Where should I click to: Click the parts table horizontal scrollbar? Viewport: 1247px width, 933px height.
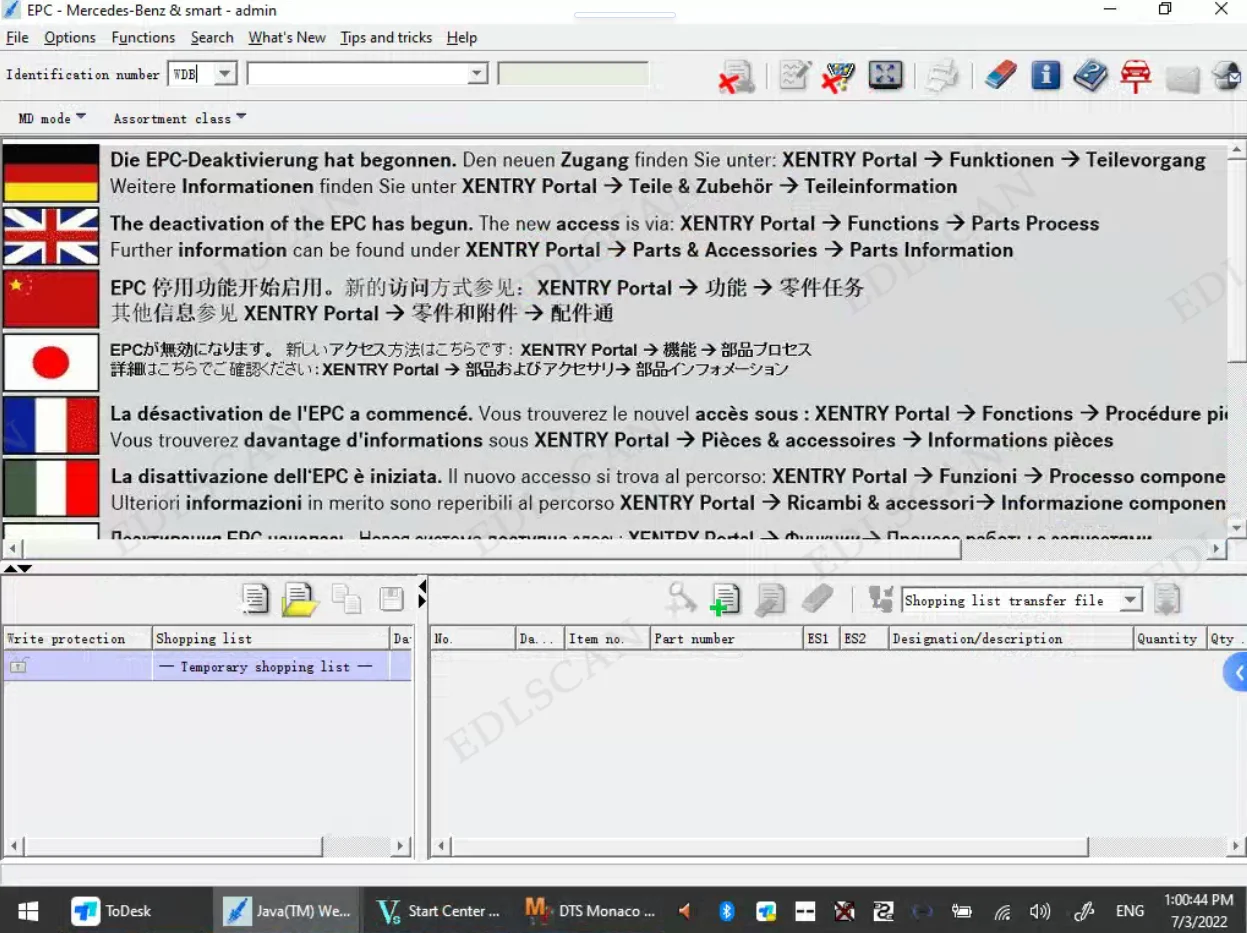[838, 847]
